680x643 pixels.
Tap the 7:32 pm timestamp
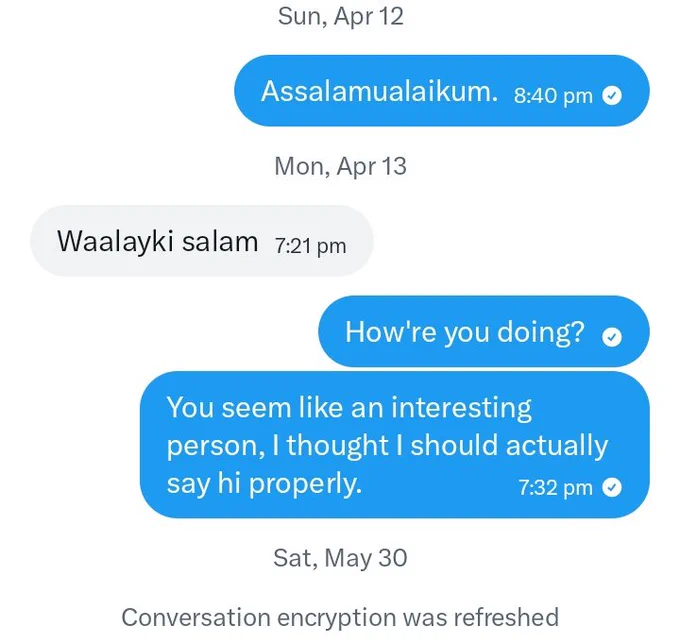(555, 487)
